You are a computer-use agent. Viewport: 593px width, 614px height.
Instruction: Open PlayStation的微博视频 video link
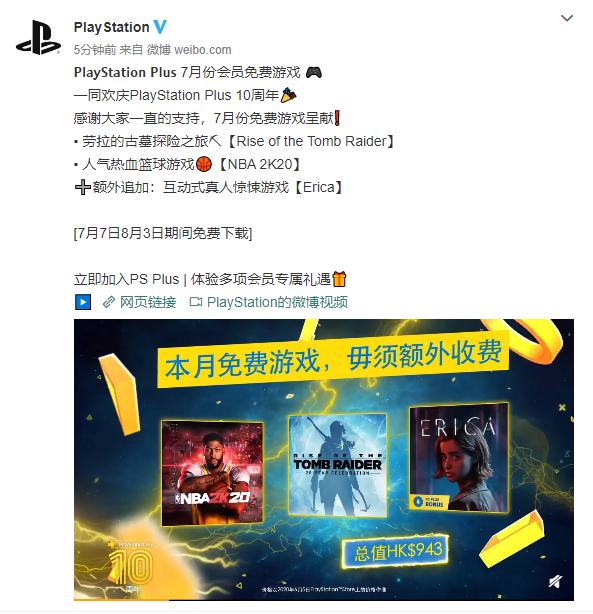(269, 302)
